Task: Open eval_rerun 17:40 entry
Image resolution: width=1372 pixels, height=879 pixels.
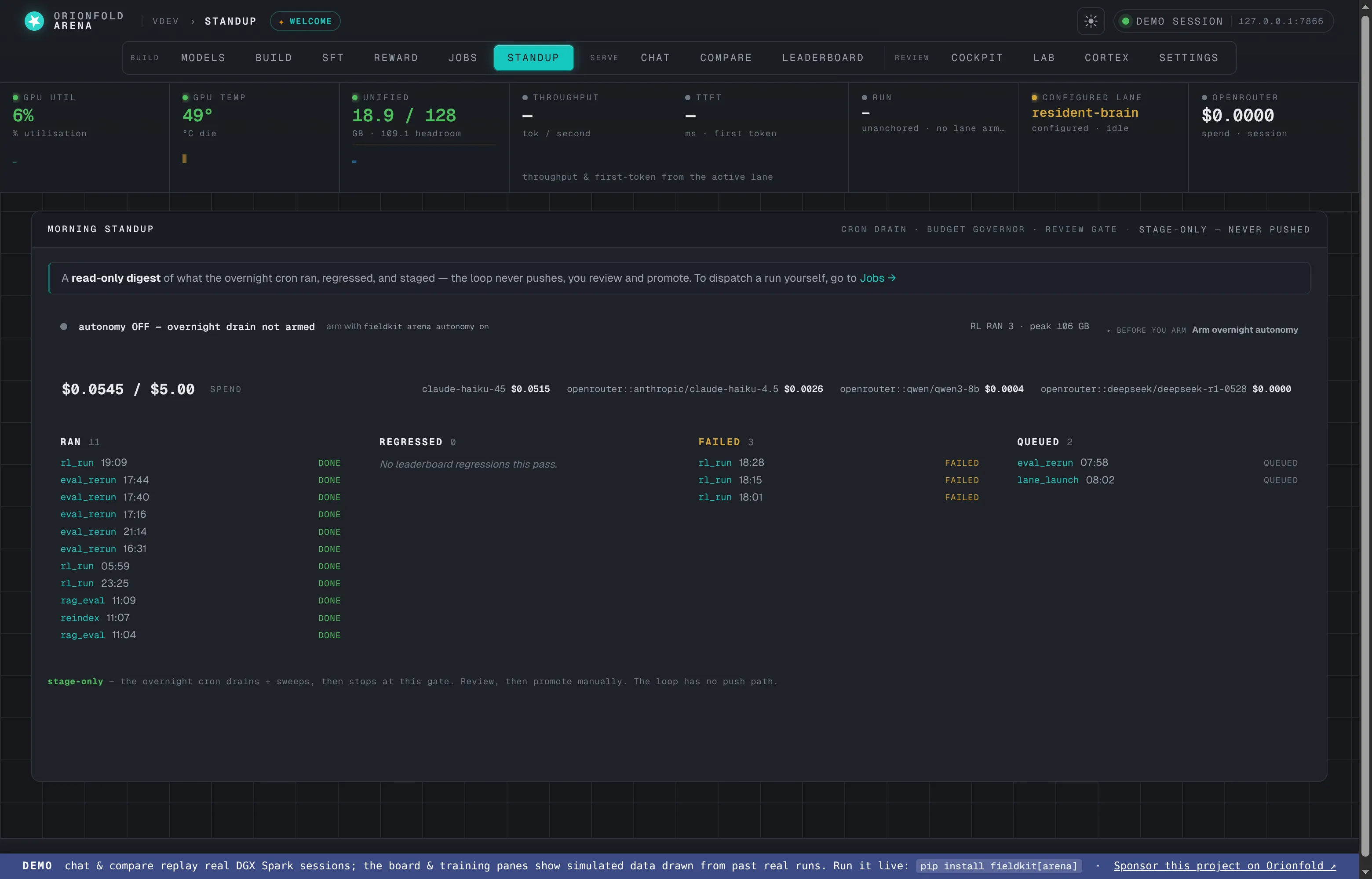Action: [201, 497]
